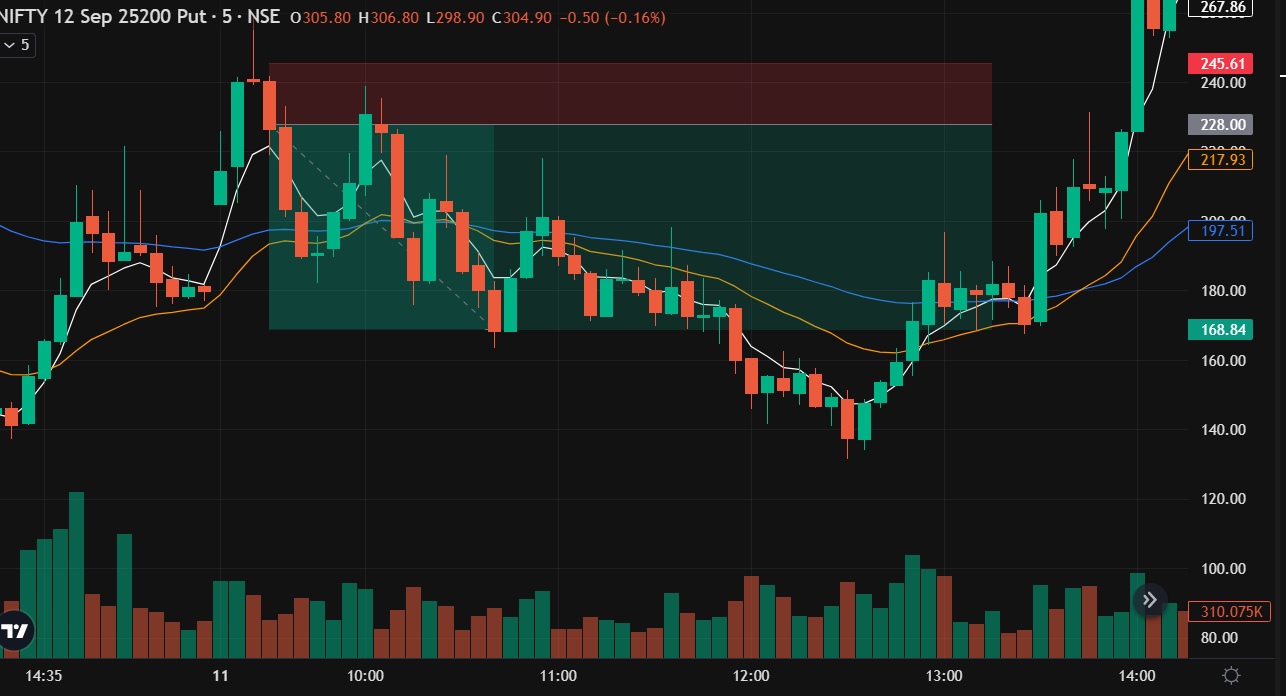
Task: Click the change value −0.50 (−0.16%)
Action: point(613,18)
